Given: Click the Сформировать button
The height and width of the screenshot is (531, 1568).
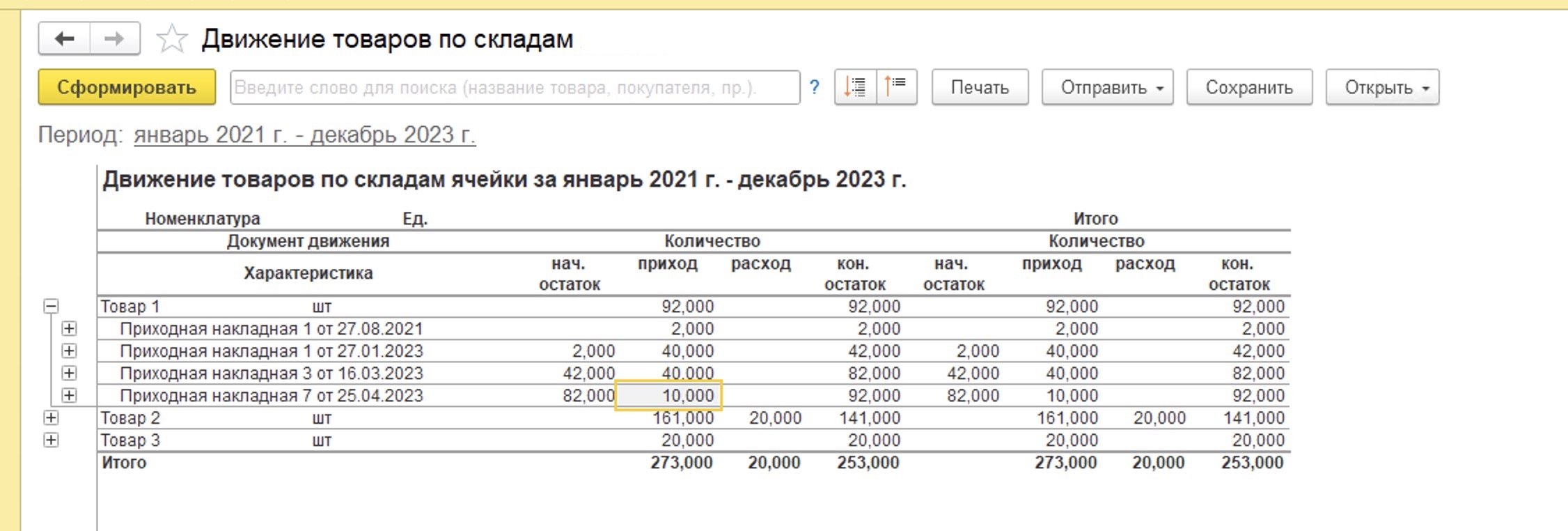Looking at the screenshot, I should tap(127, 87).
